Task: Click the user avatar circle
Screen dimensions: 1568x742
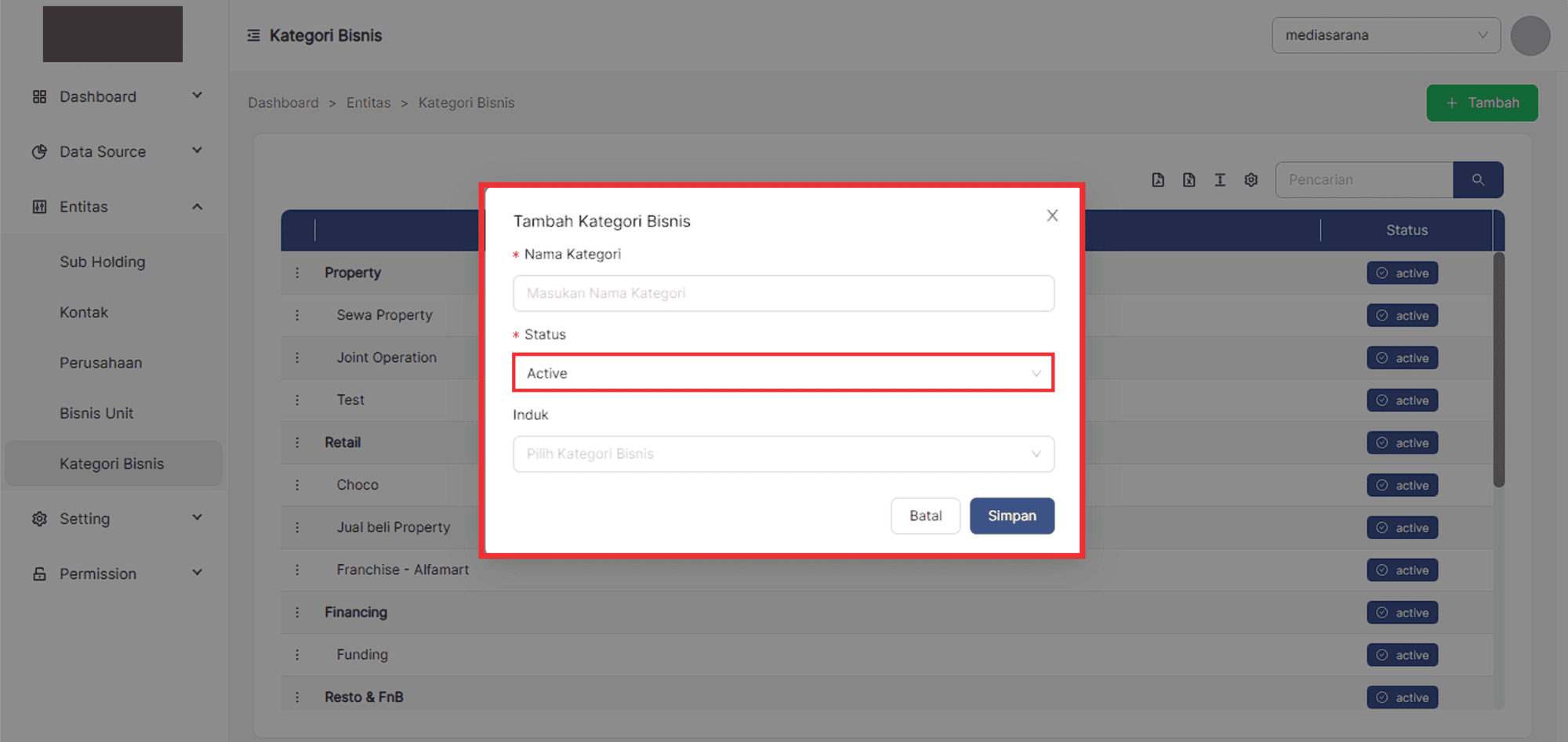Action: click(x=1530, y=36)
